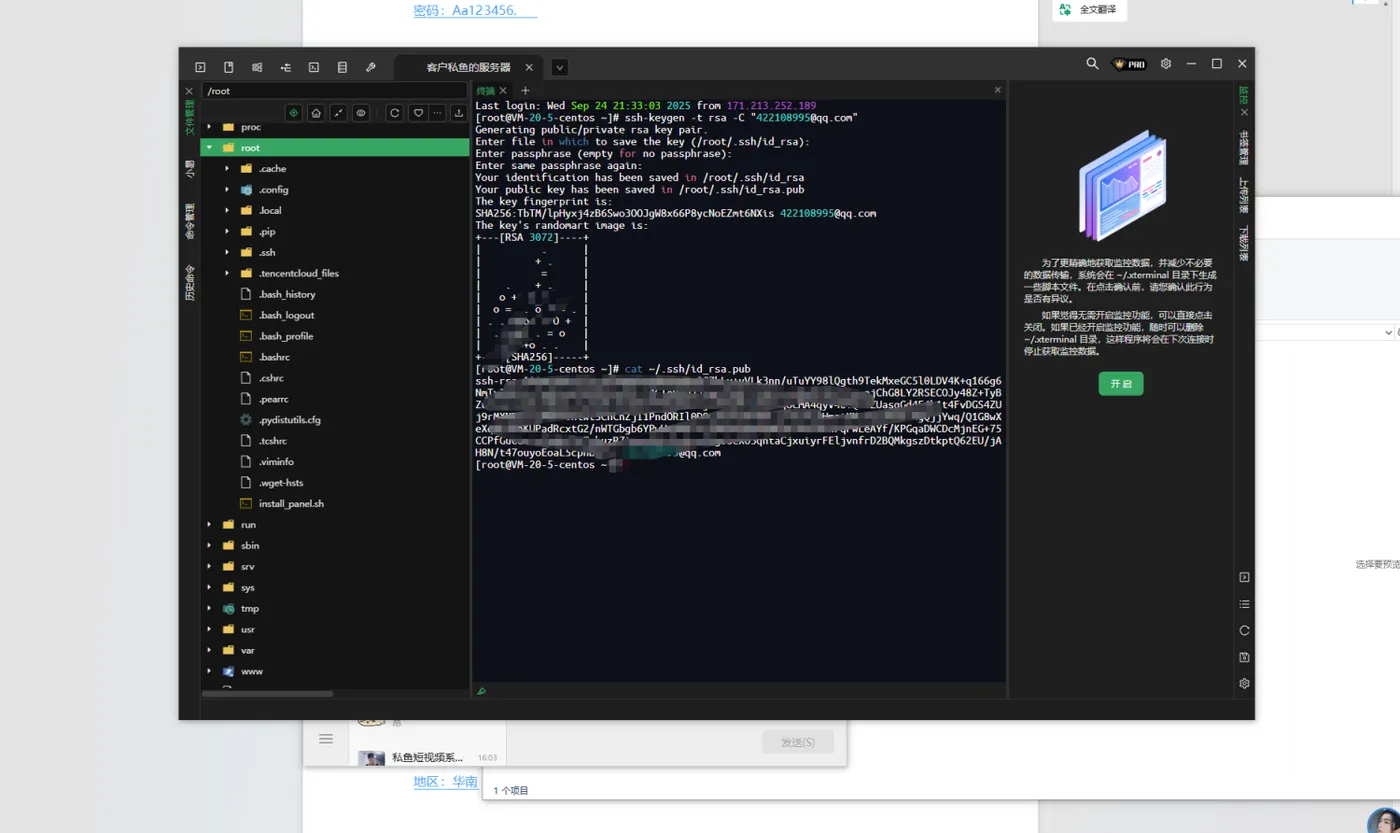Switch to the 书签管理 side tab
Screen dimensions: 1400x833
tap(1244, 152)
